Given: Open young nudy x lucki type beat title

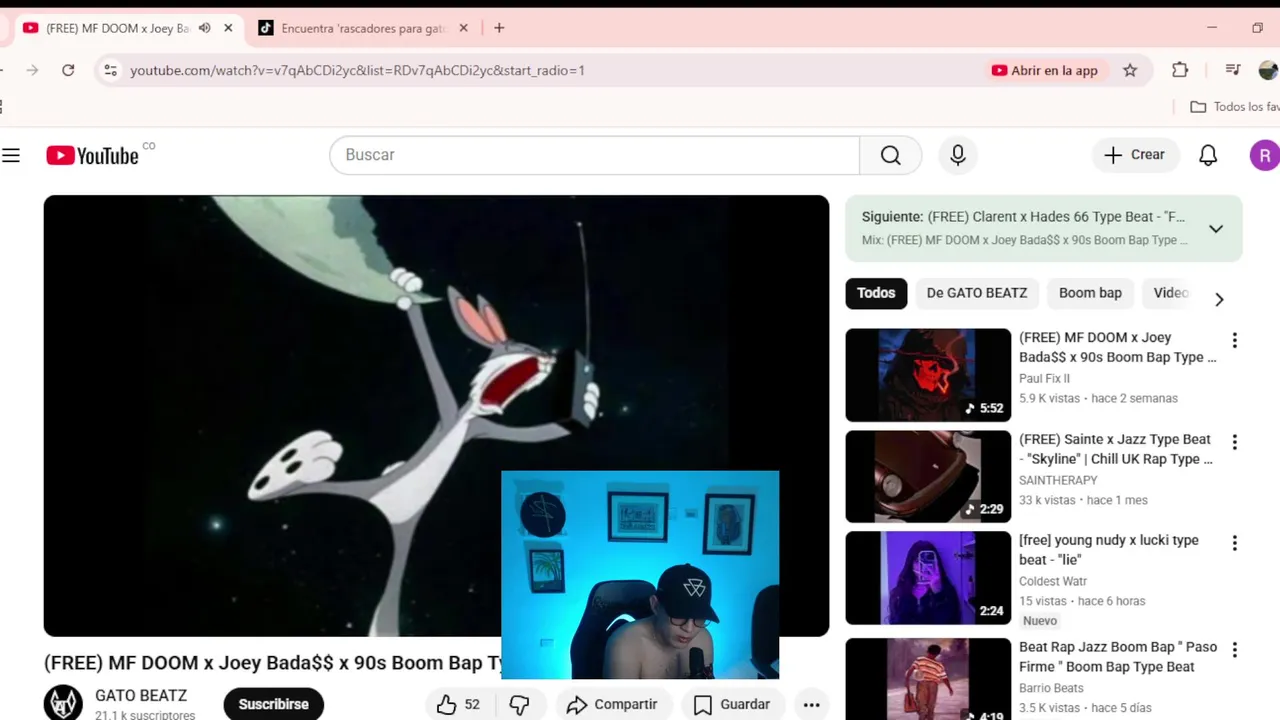Looking at the screenshot, I should click(x=1108, y=550).
